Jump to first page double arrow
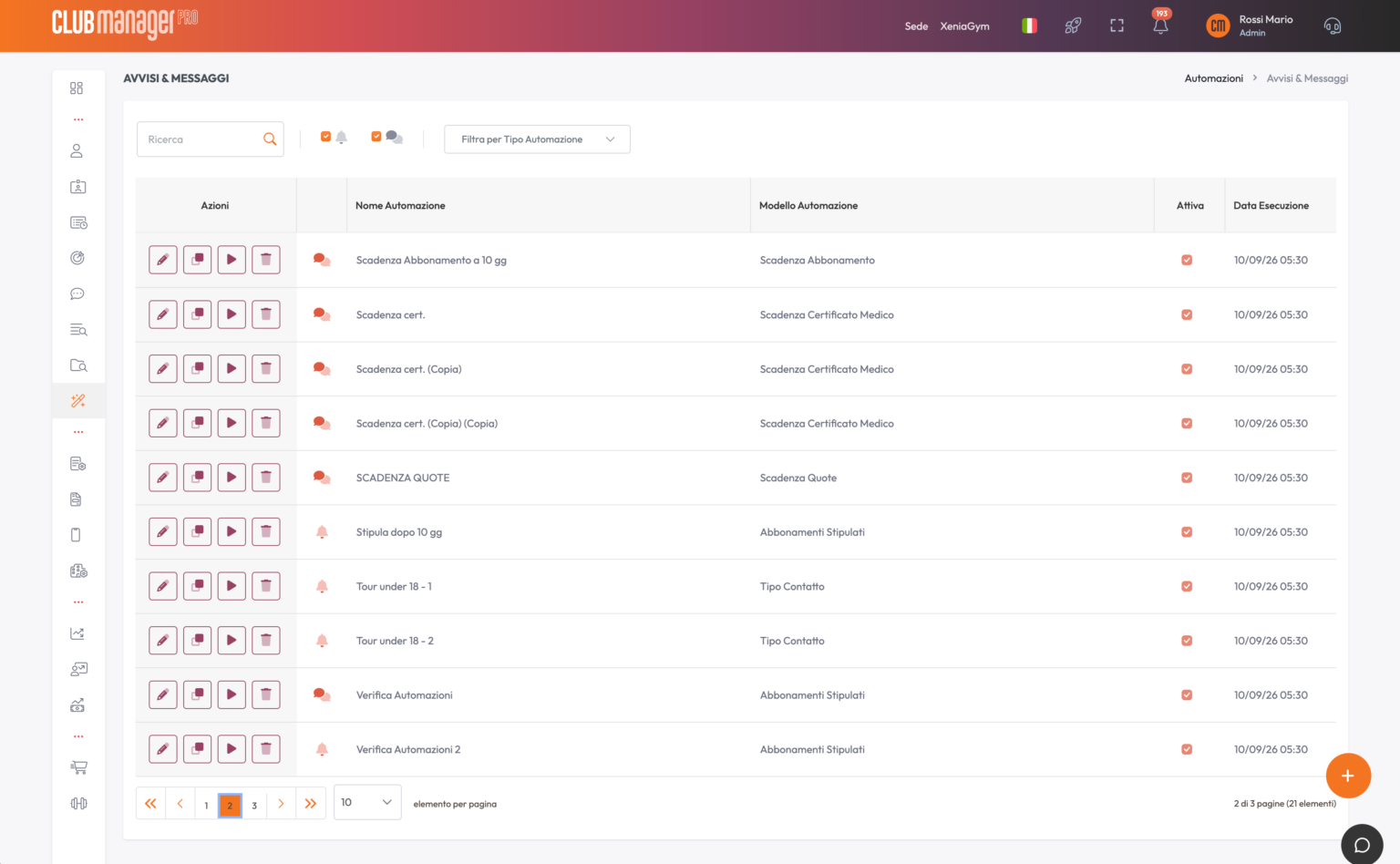The image size is (1400, 864). click(x=150, y=803)
